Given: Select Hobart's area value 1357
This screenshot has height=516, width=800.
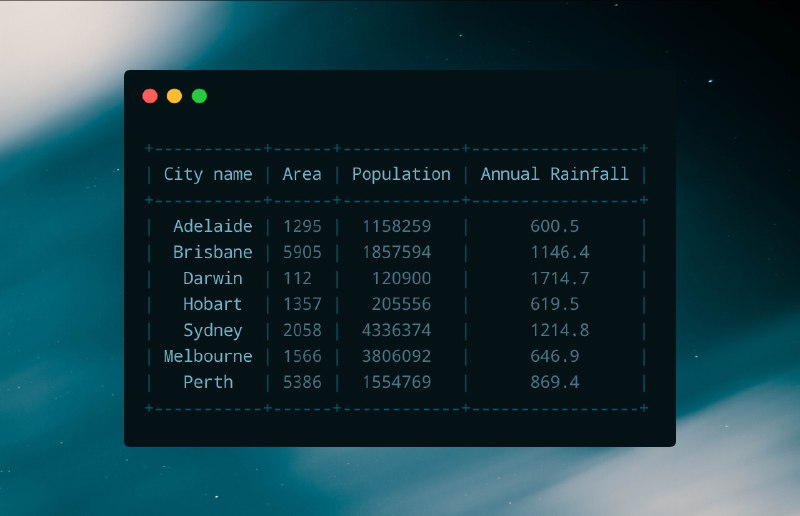Looking at the screenshot, I should coord(303,304).
